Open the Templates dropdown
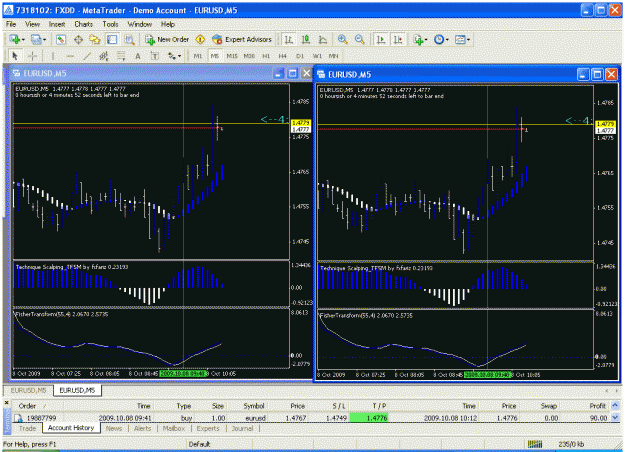Viewport: 625px width, 452px height. point(462,39)
